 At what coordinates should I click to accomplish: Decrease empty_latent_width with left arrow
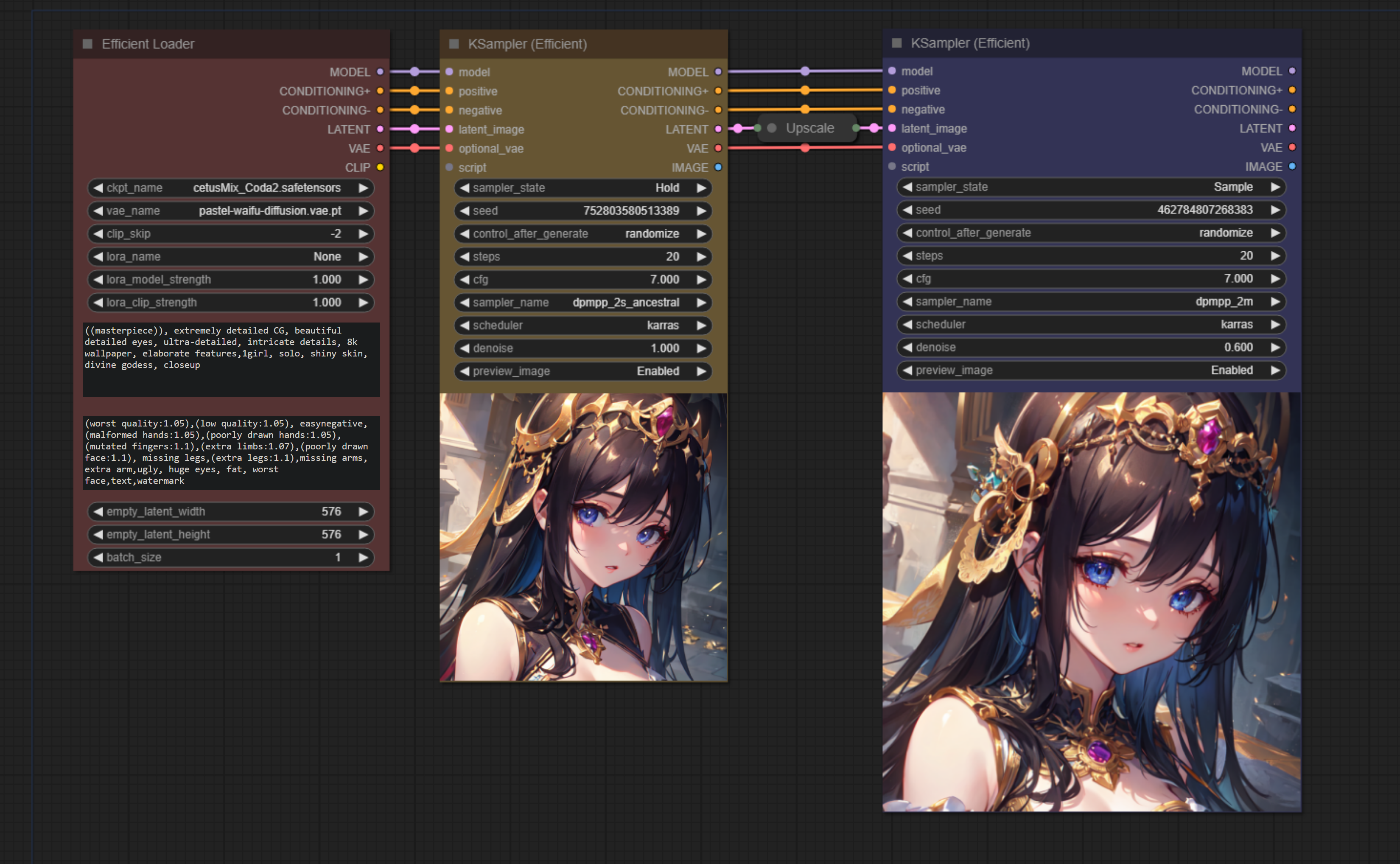[x=98, y=511]
